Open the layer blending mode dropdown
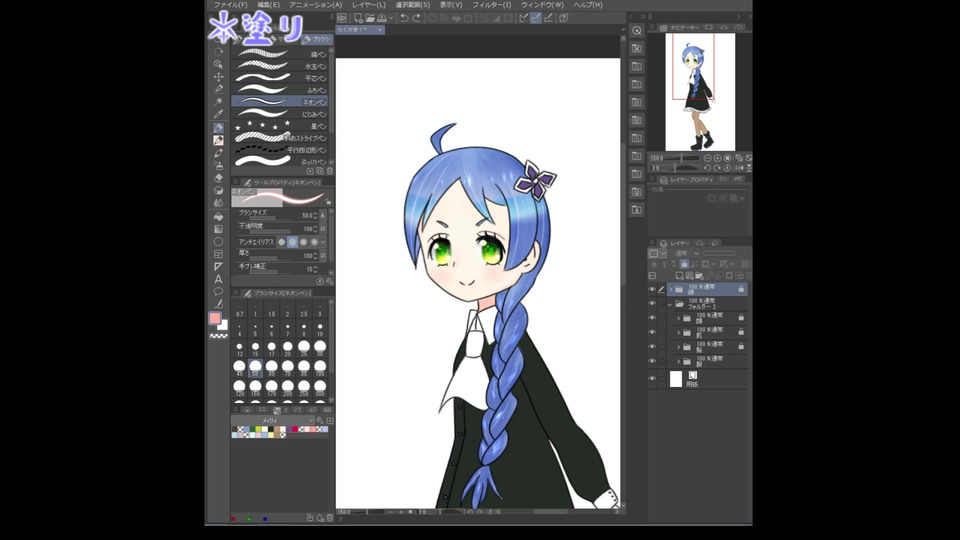 (686, 253)
